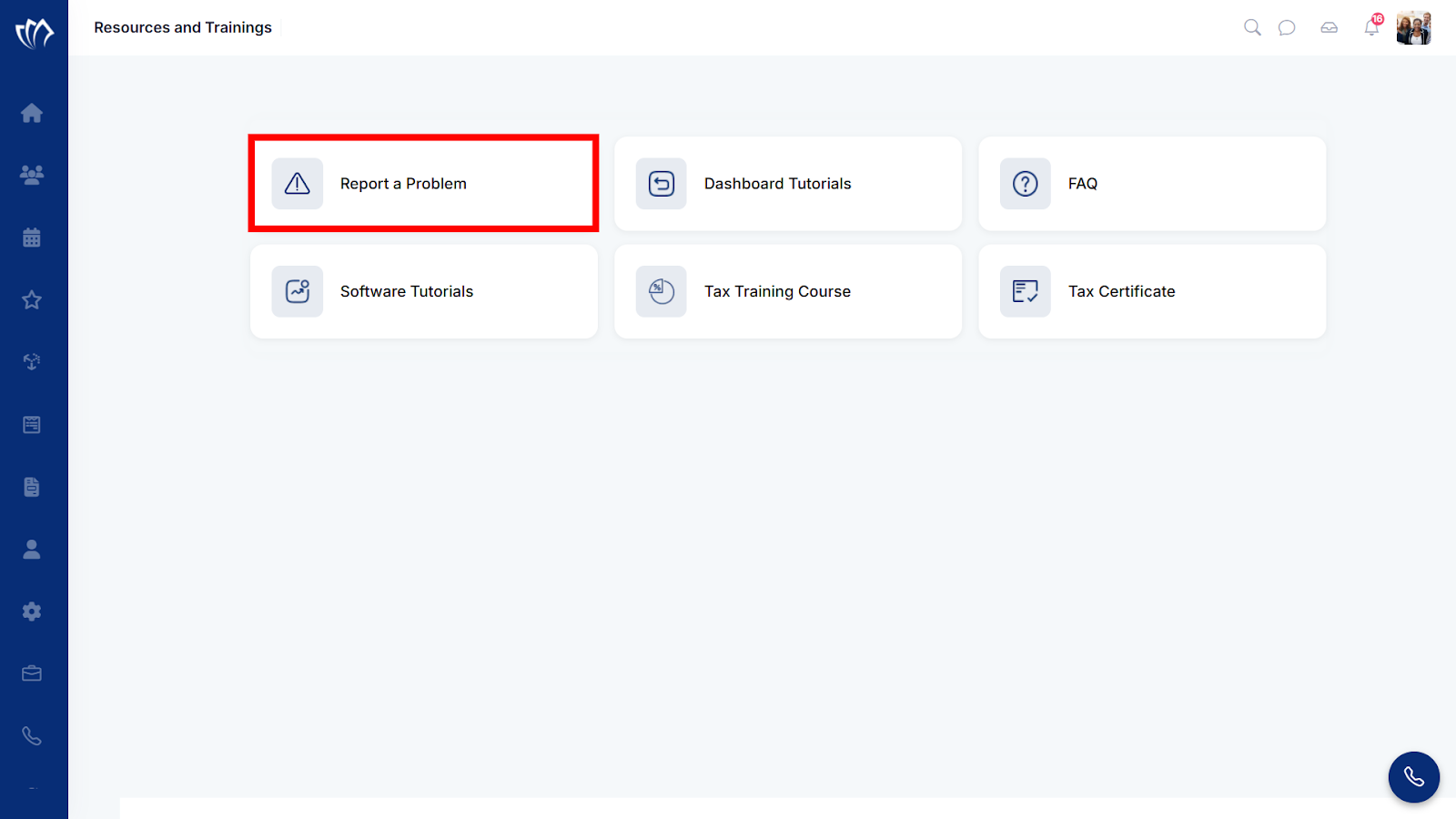Click the warning triangle icon on Report a Problem
Image resolution: width=1456 pixels, height=819 pixels.
click(x=298, y=184)
